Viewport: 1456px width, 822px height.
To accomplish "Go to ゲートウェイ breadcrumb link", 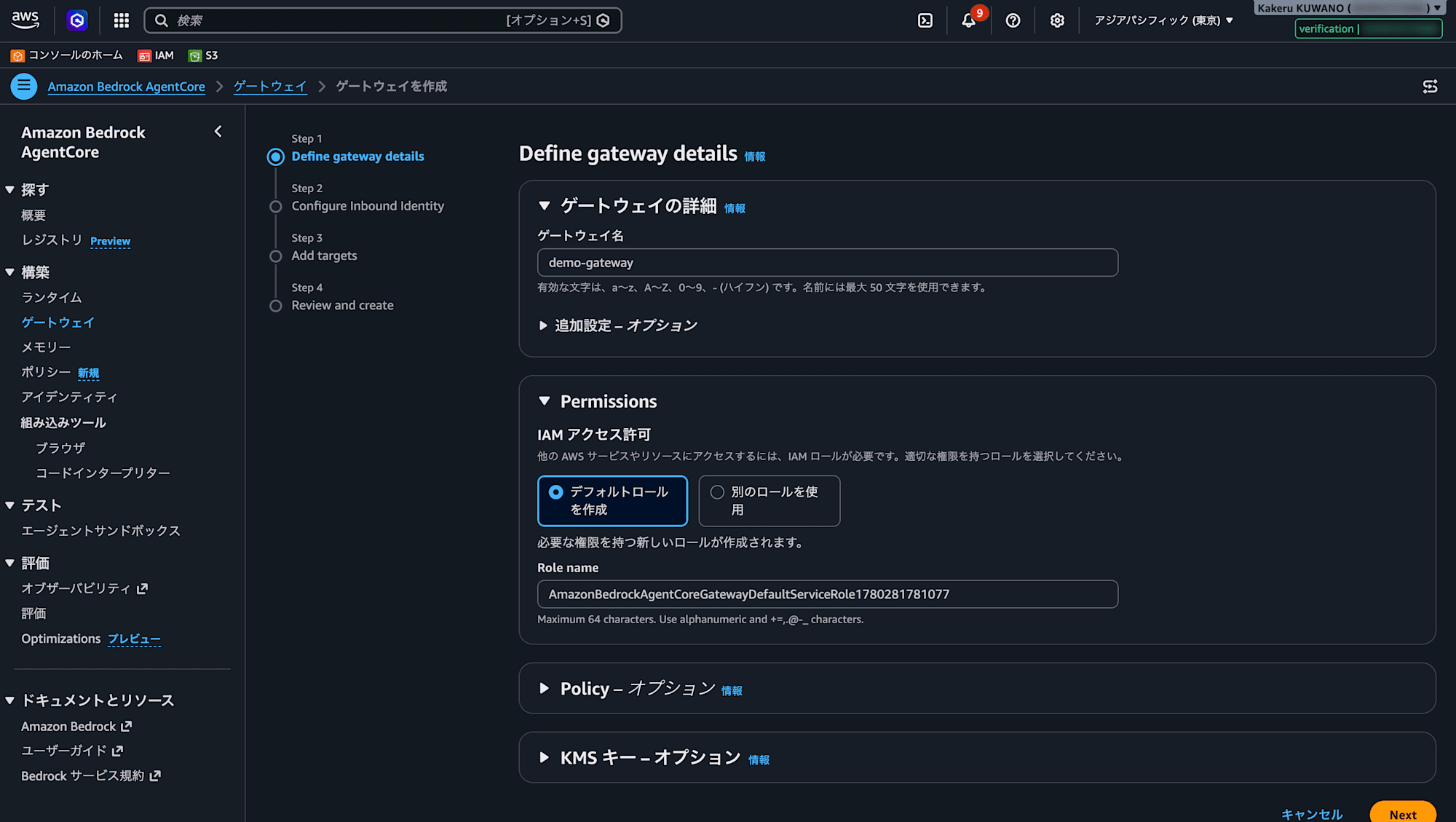I will click(x=270, y=87).
